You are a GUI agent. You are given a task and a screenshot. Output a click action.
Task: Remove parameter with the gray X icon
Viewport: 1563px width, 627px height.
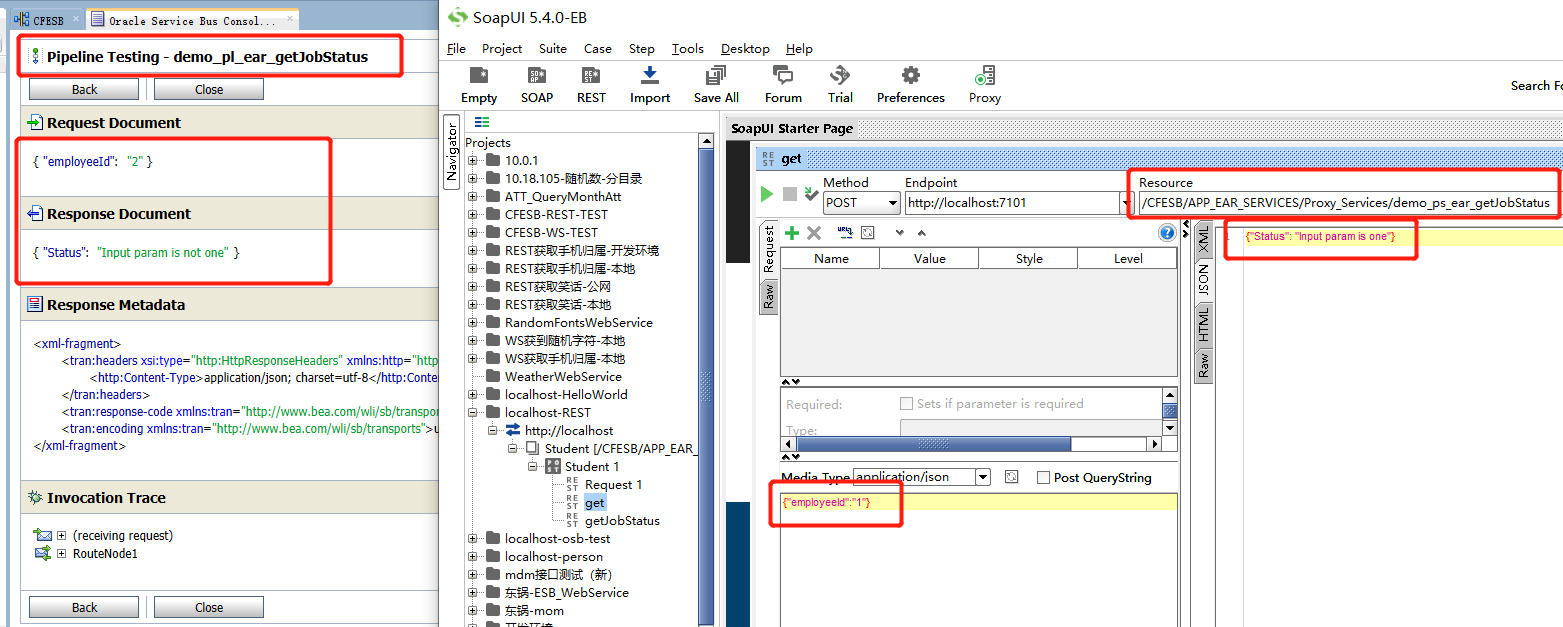tap(814, 233)
